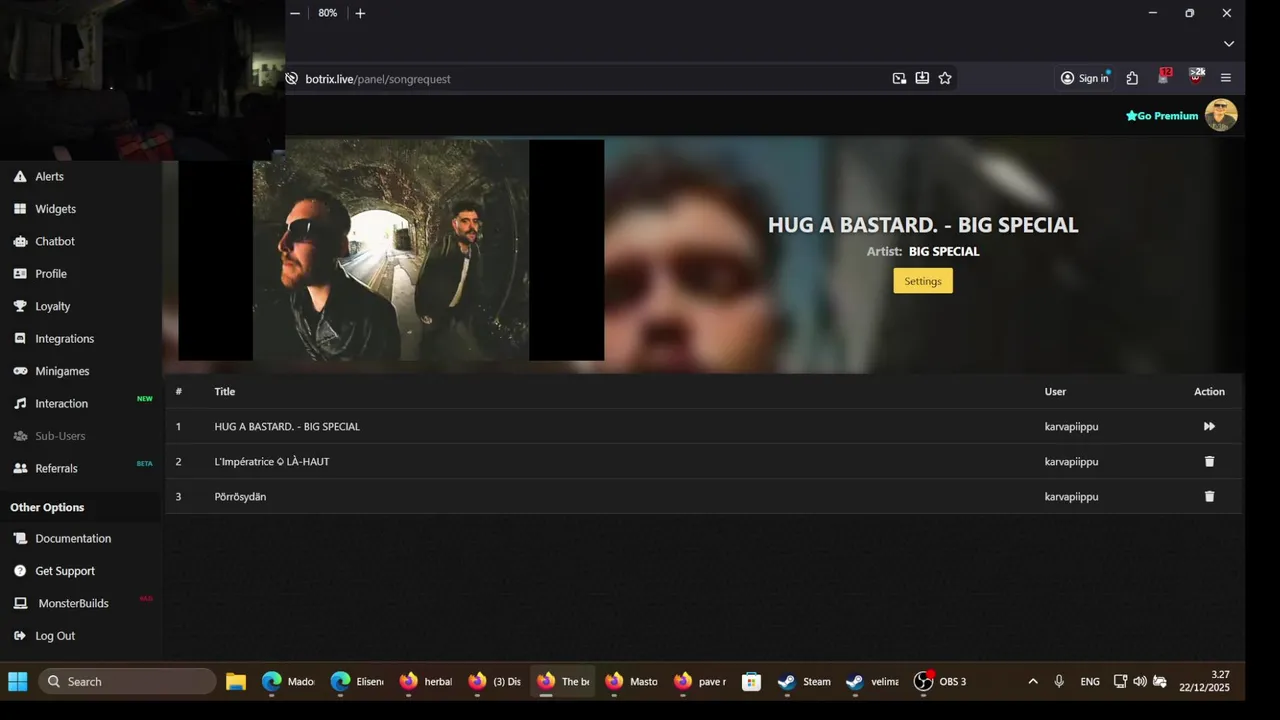Image resolution: width=1280 pixels, height=720 pixels.
Task: Click the Documentation book icon
Action: click(x=20, y=538)
